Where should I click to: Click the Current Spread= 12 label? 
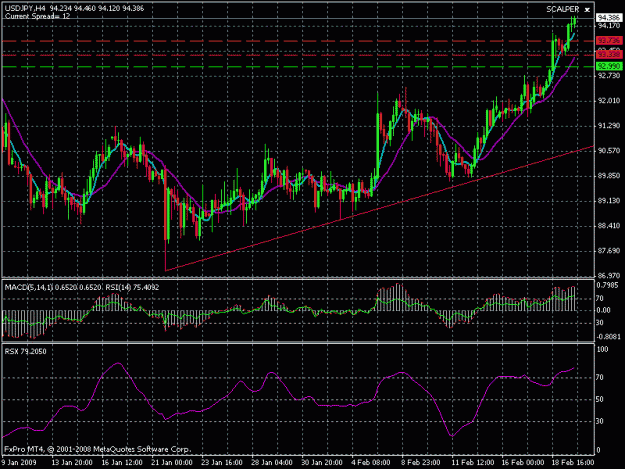[x=37, y=16]
